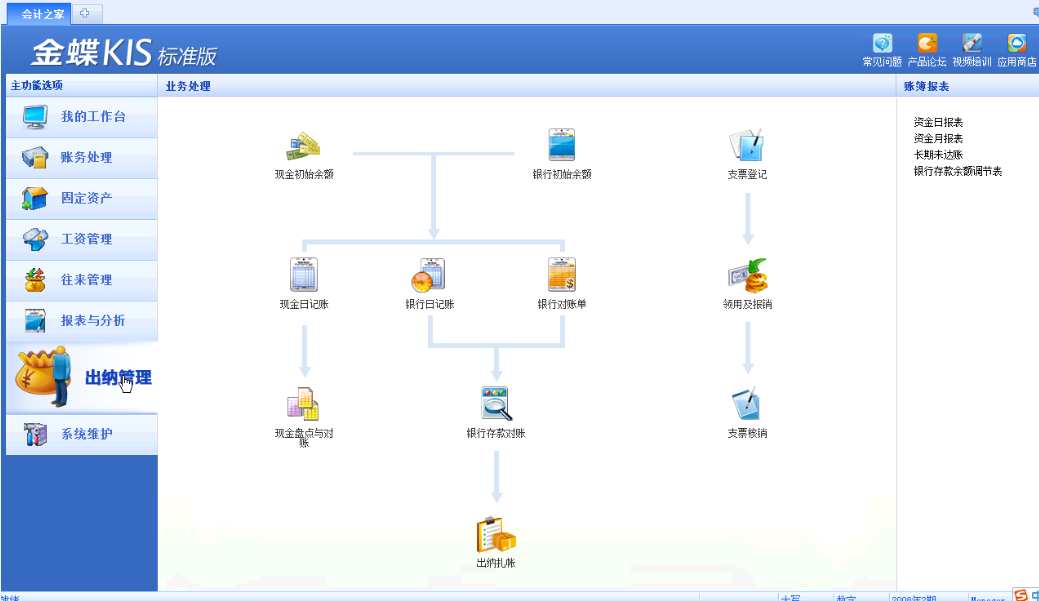Add a new tab with plus button

85,13
